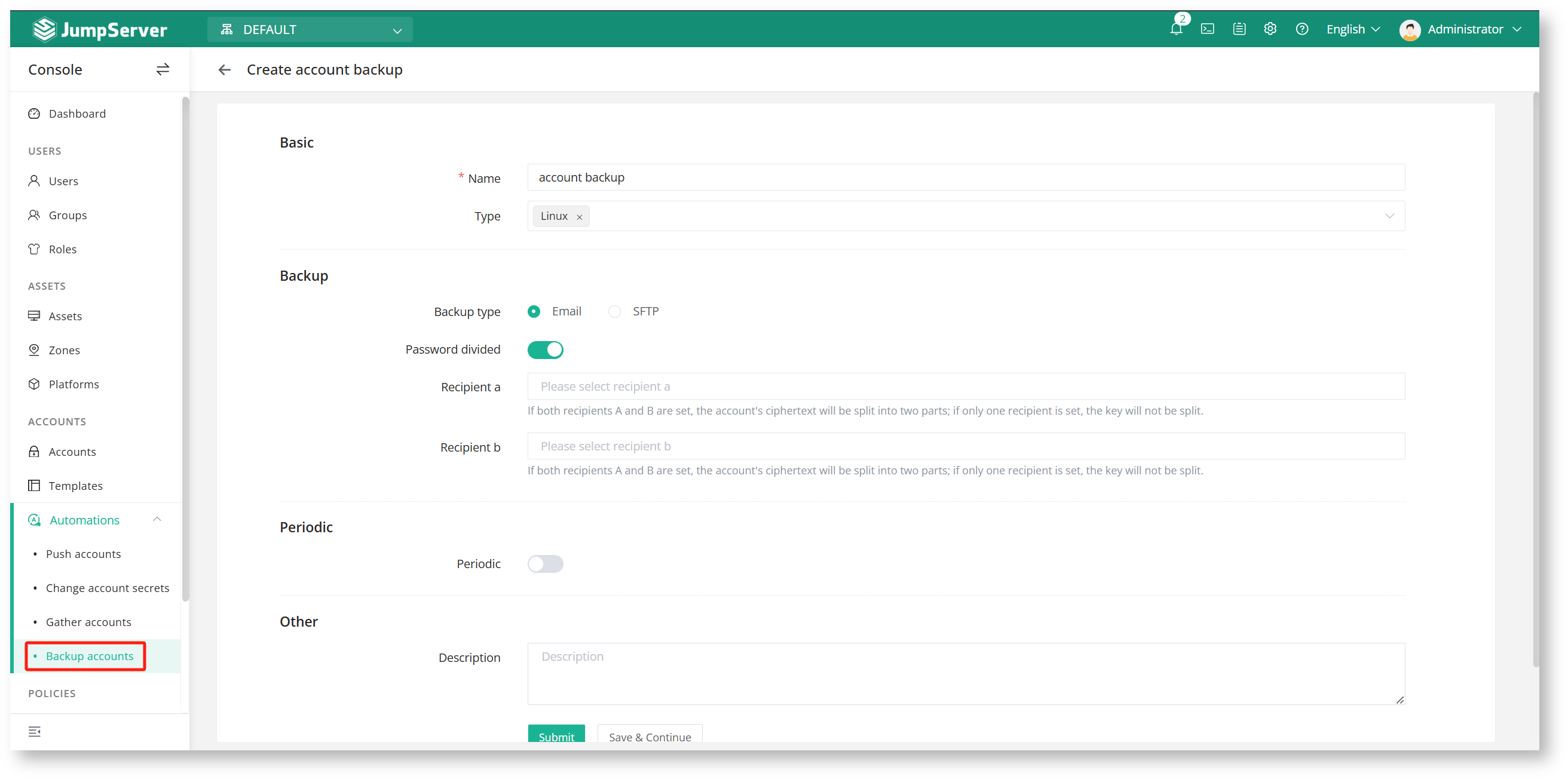
Task: Click the Accounts lock icon
Action: (x=34, y=452)
